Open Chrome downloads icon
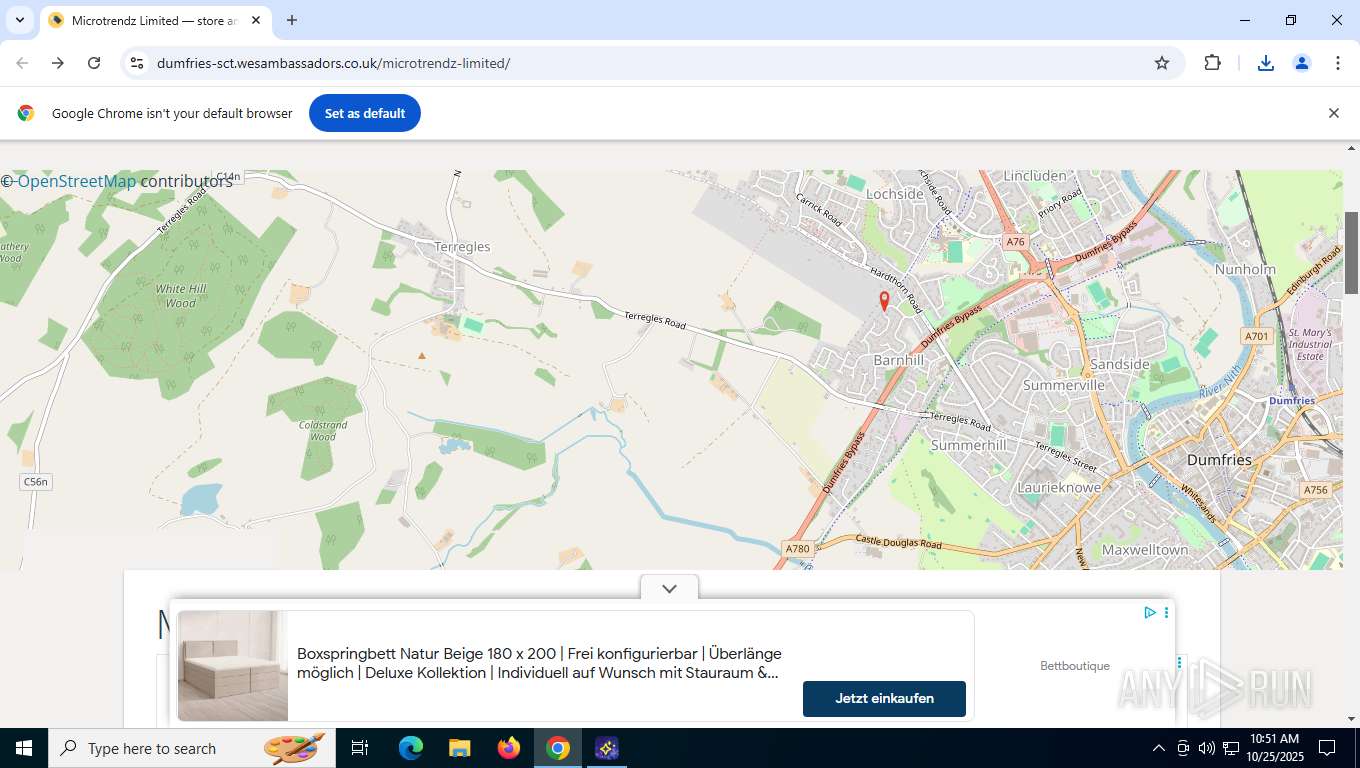This screenshot has height=768, width=1360. 1266,63
